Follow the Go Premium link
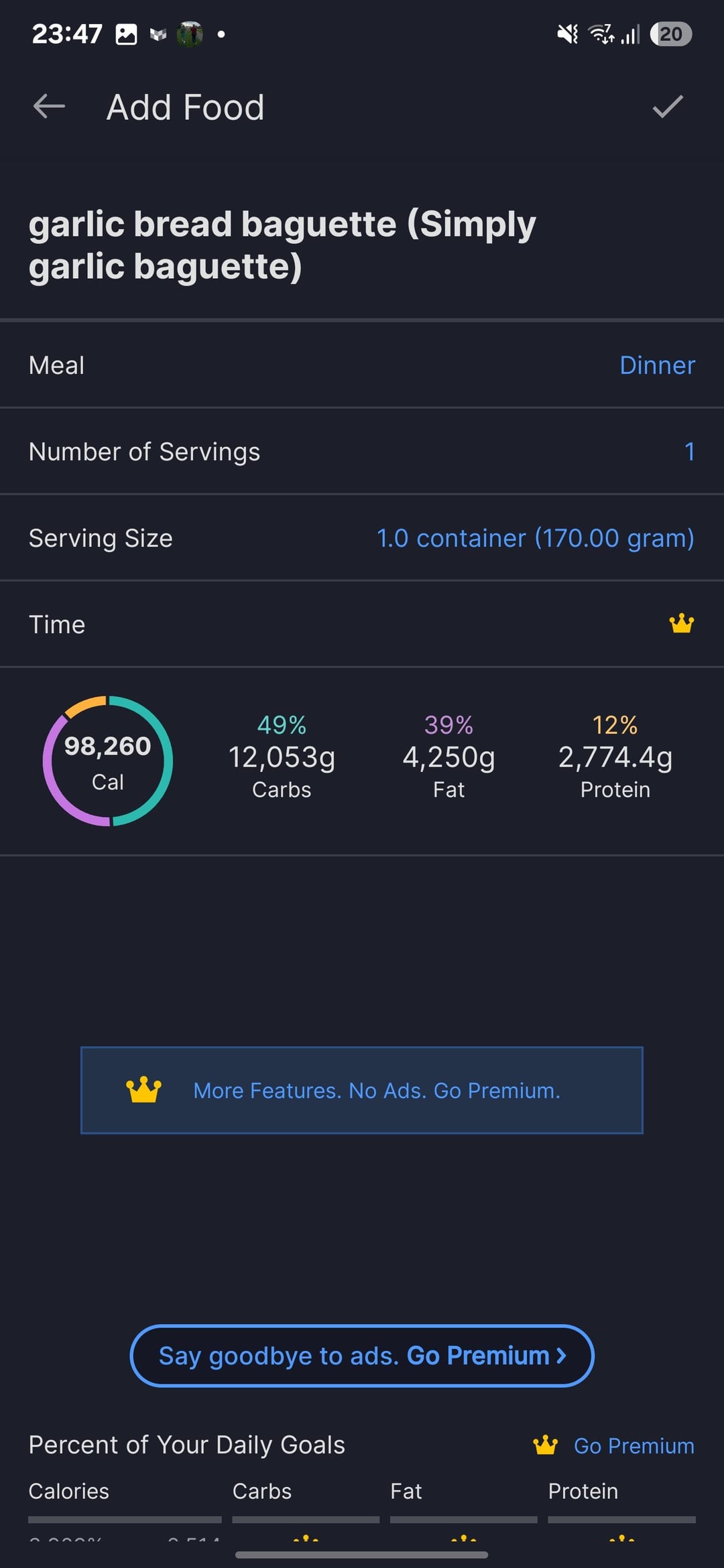The height and width of the screenshot is (1568, 724). point(633,1445)
